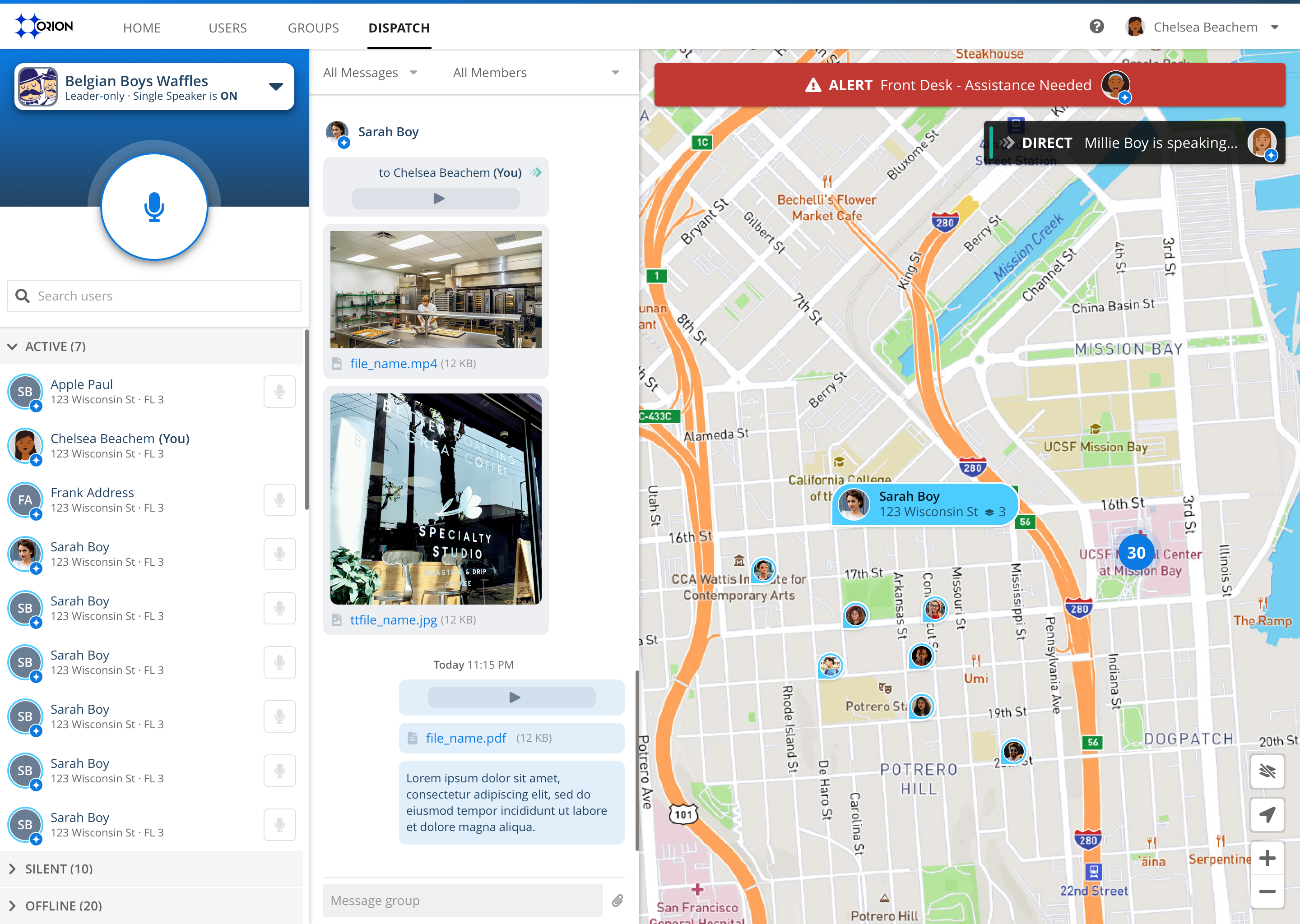1300x924 pixels.
Task: Click the alert warning triangle icon
Action: tap(813, 85)
